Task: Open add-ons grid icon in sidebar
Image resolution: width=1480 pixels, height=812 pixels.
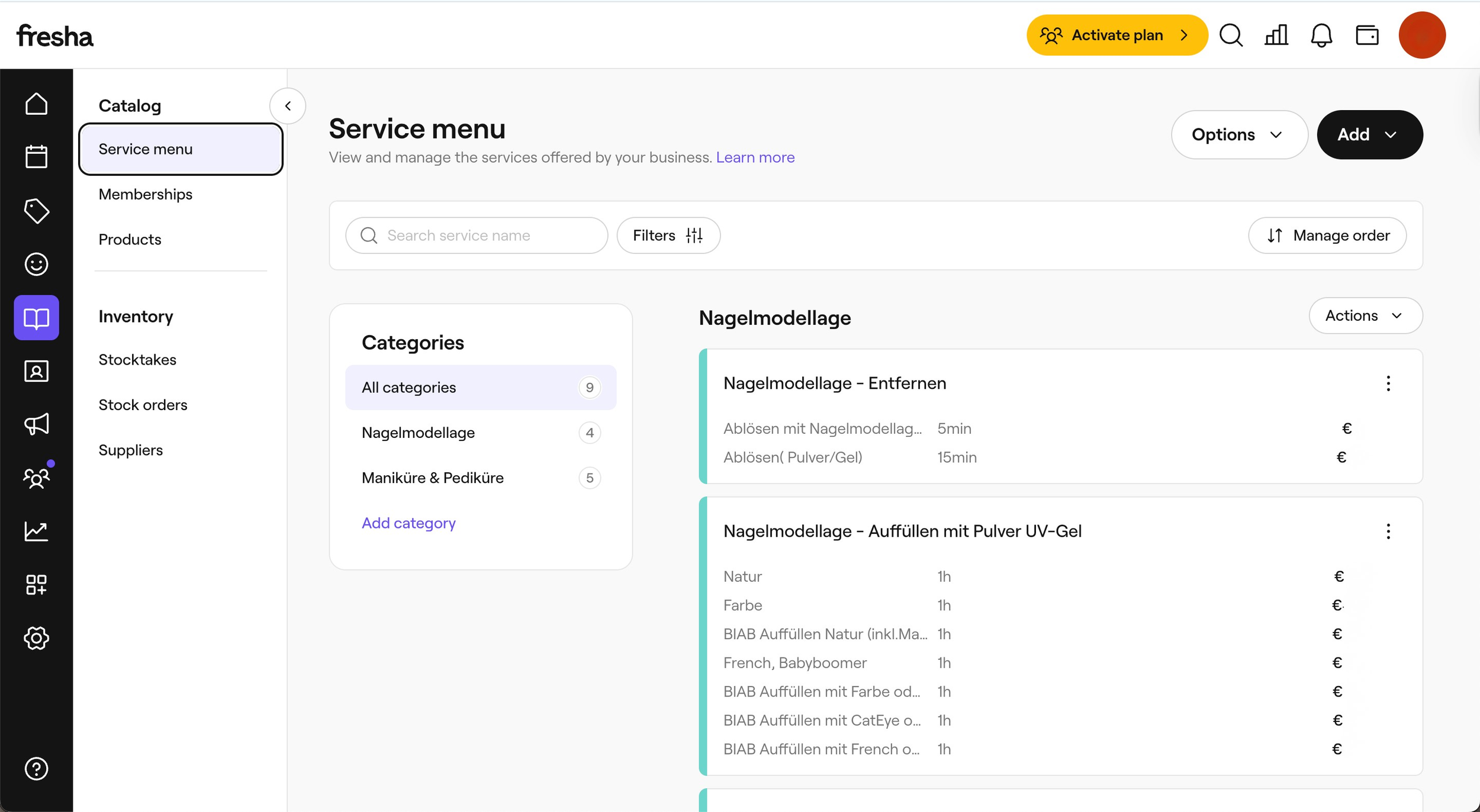Action: coord(36,585)
